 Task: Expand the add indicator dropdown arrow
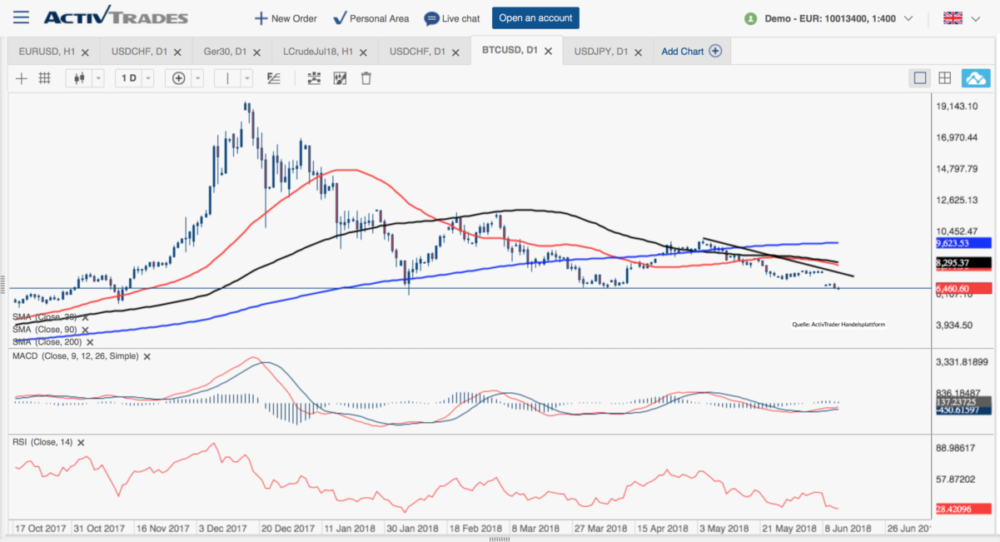198,78
